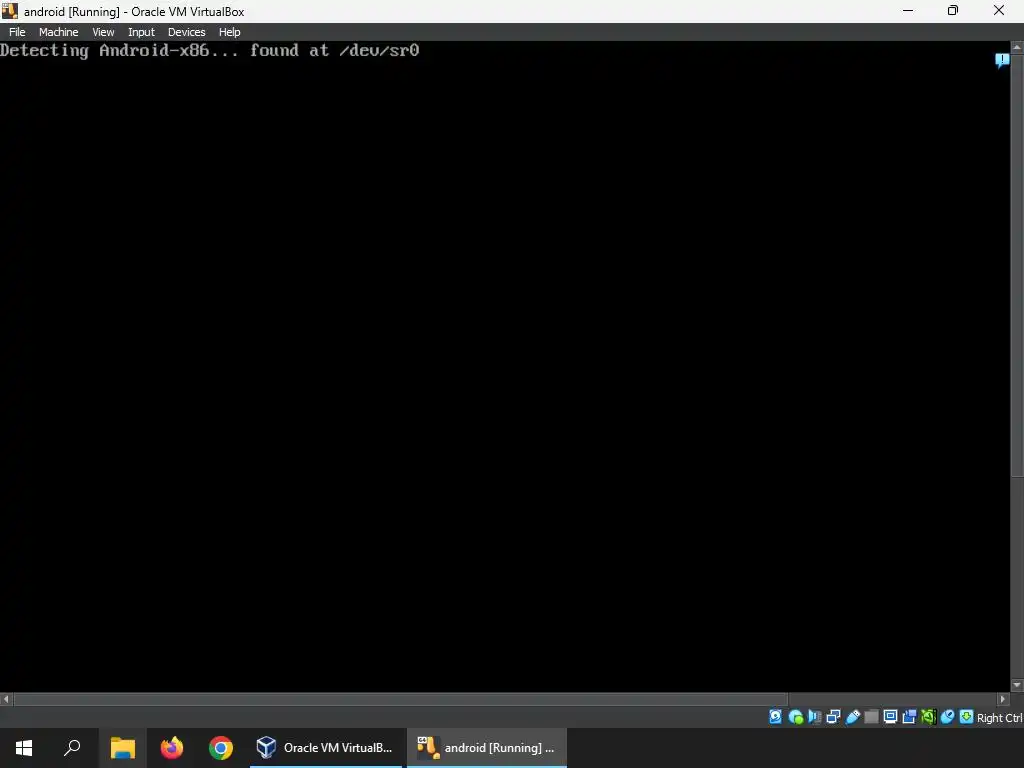Viewport: 1024px width, 768px height.
Task: Click the USB devices indicator
Action: (x=852, y=717)
